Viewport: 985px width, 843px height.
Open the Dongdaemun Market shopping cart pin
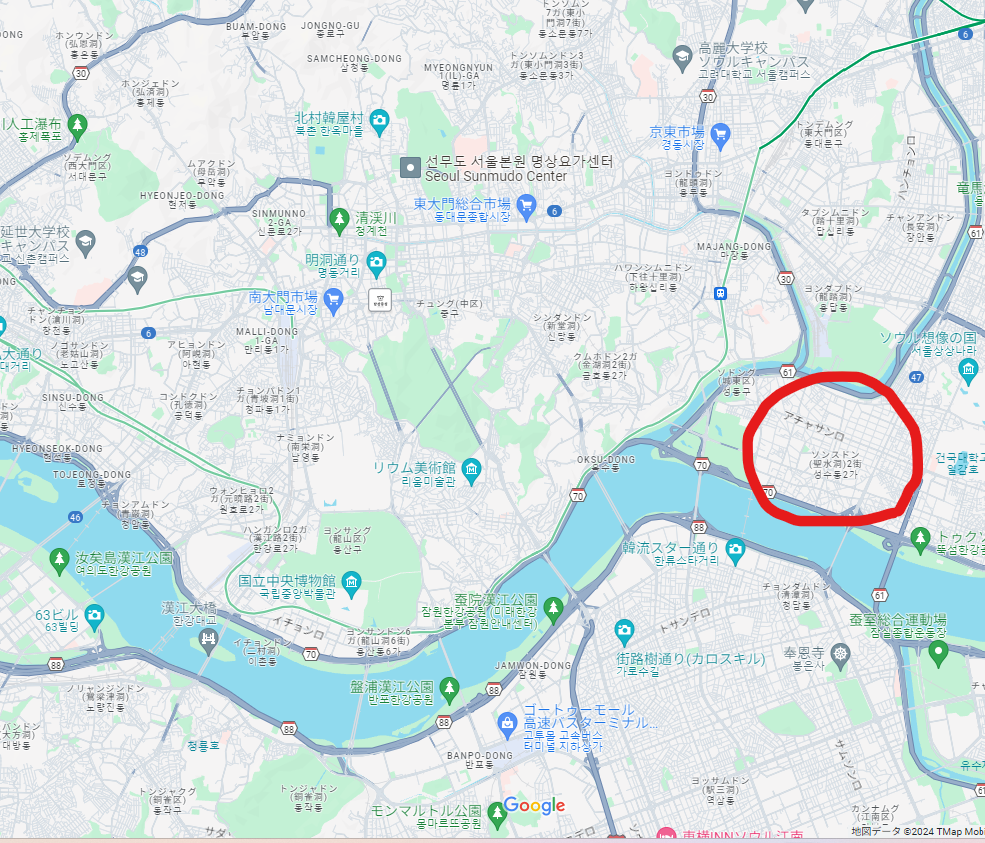click(526, 206)
